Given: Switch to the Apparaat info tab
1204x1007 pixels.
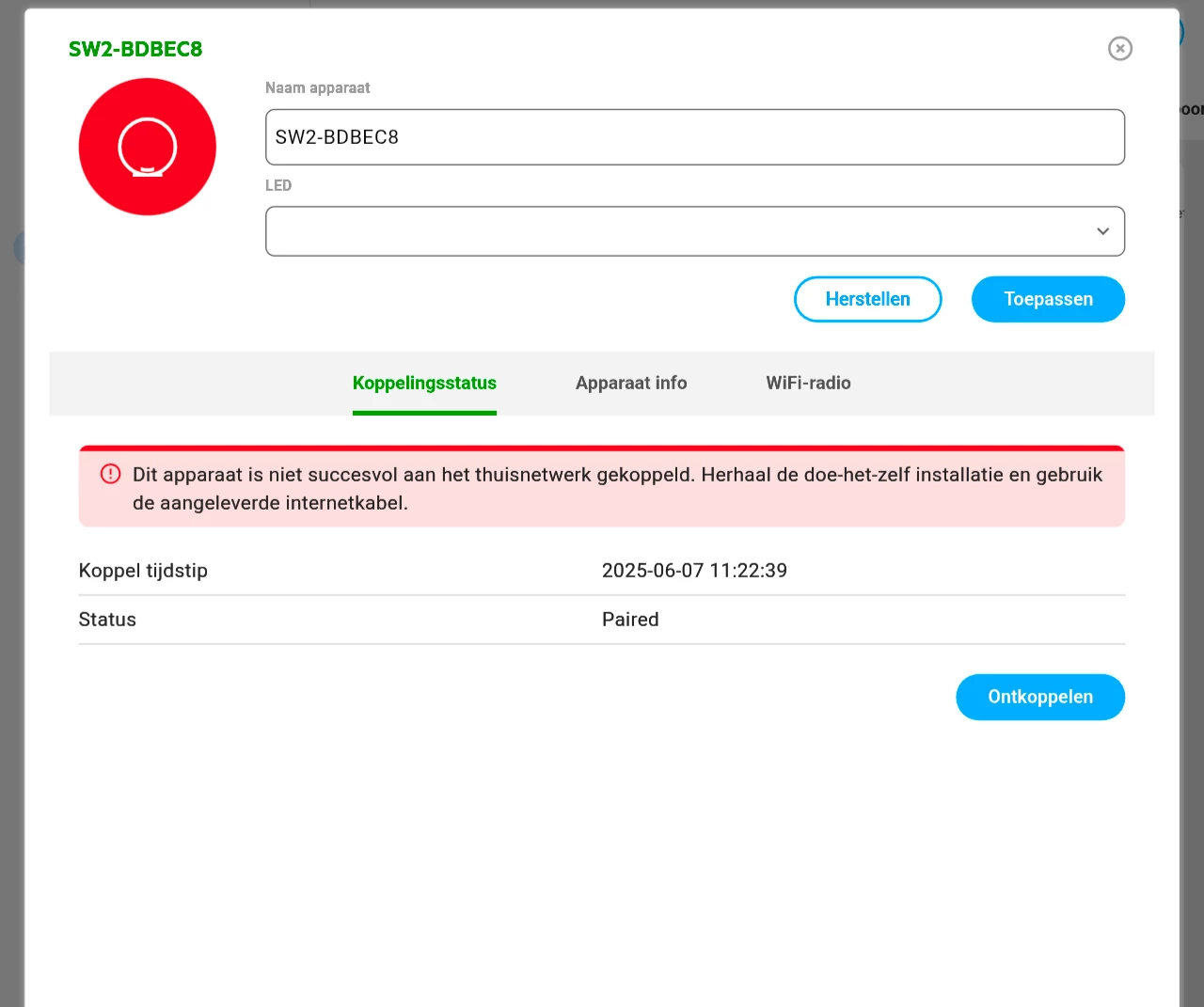Looking at the screenshot, I should pos(631,384).
